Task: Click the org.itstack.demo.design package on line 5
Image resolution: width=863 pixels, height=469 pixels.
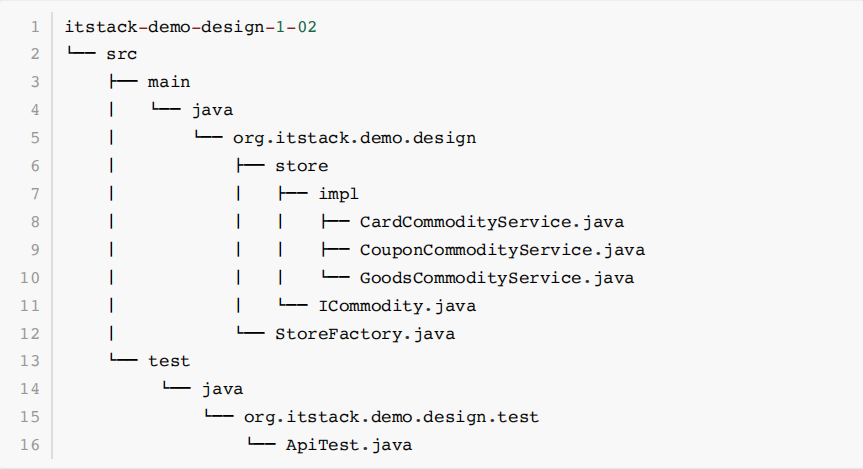Action: click(x=354, y=138)
